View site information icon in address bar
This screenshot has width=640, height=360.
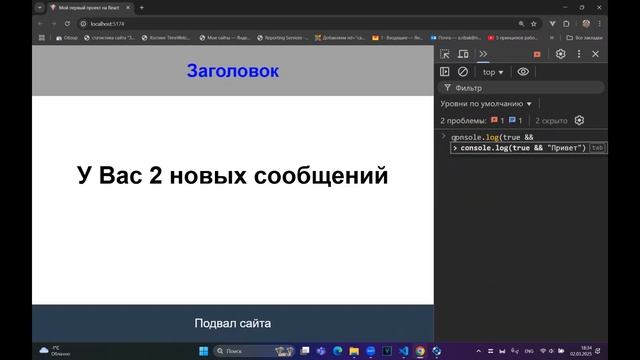point(83,24)
